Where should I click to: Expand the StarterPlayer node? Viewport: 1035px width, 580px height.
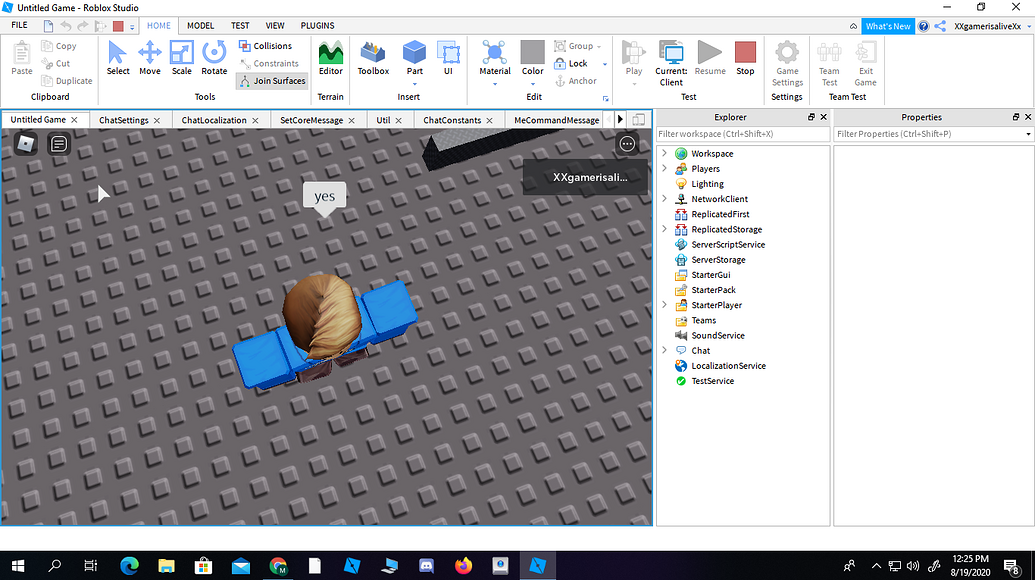point(665,305)
